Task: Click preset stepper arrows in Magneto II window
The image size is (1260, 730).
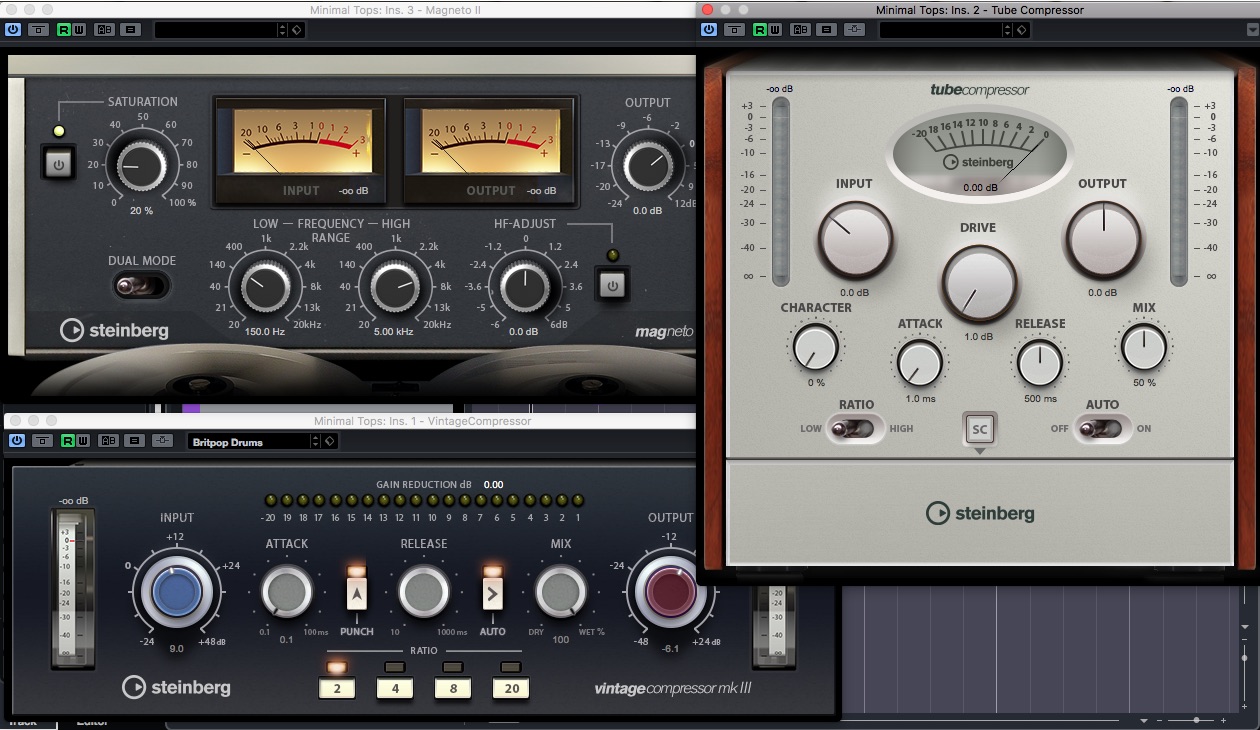Action: (x=282, y=30)
